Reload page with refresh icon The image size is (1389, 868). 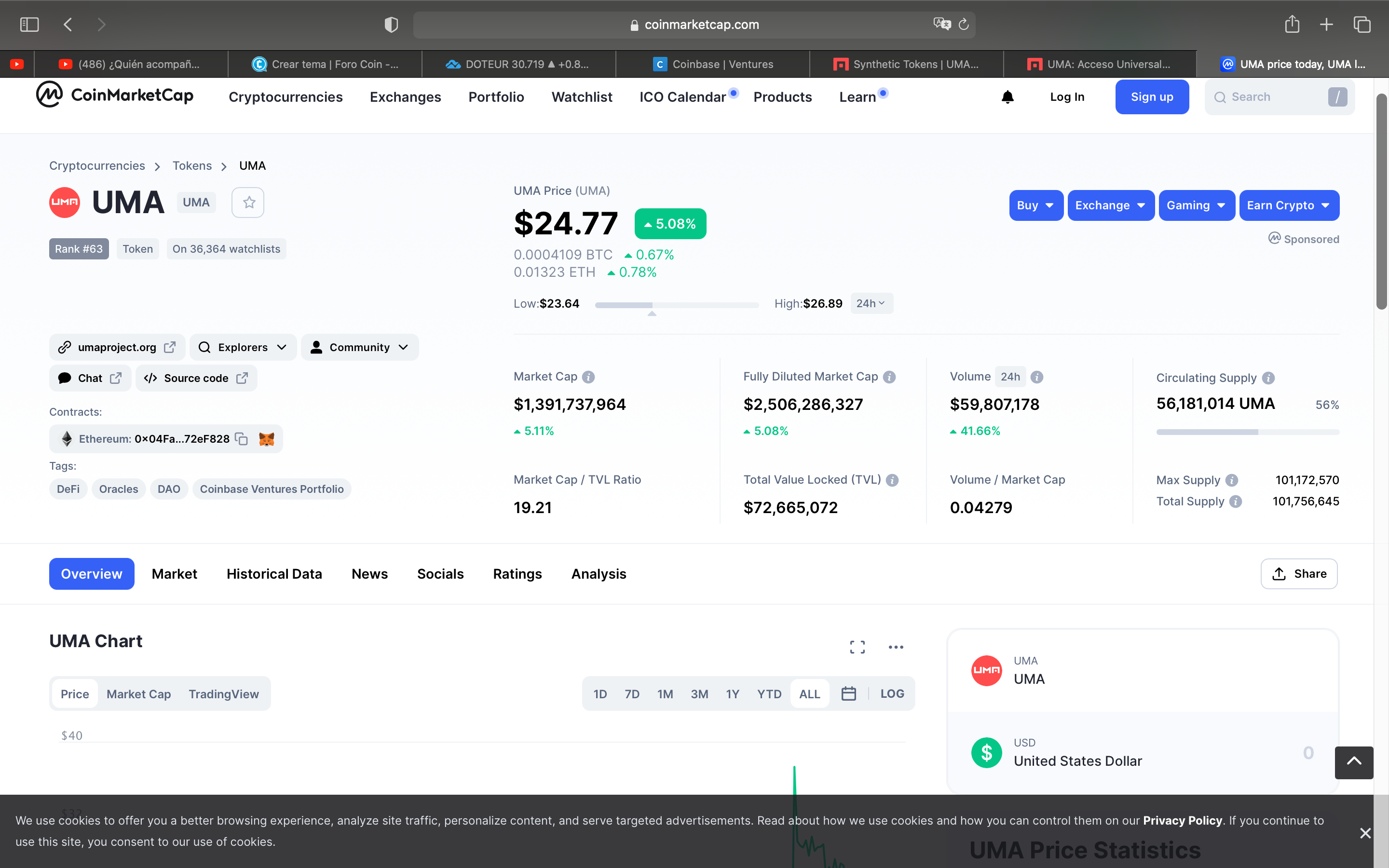coord(964,24)
